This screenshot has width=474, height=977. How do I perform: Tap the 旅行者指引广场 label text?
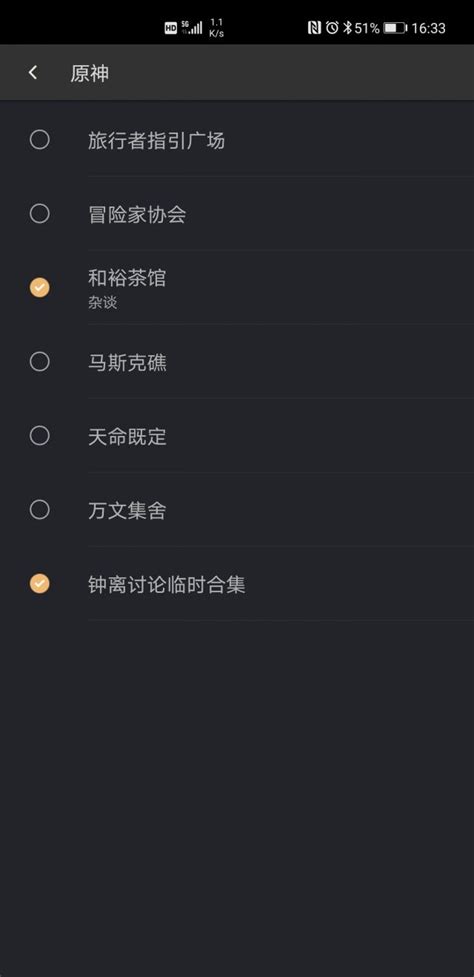(156, 141)
